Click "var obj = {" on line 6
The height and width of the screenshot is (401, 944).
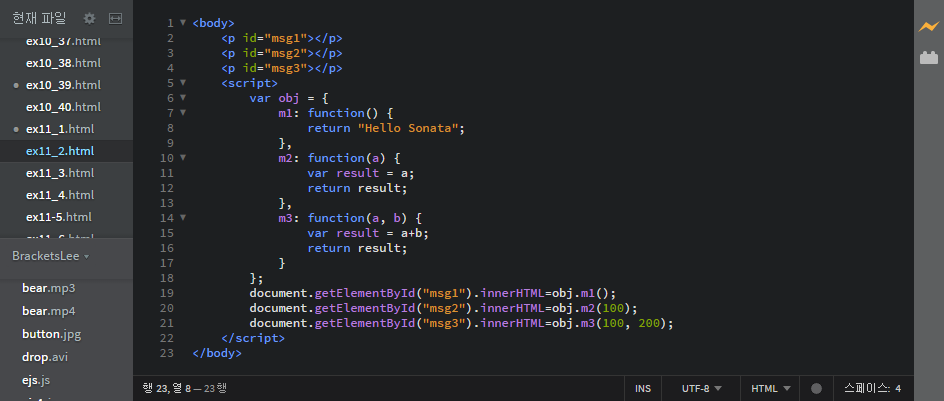coord(289,98)
